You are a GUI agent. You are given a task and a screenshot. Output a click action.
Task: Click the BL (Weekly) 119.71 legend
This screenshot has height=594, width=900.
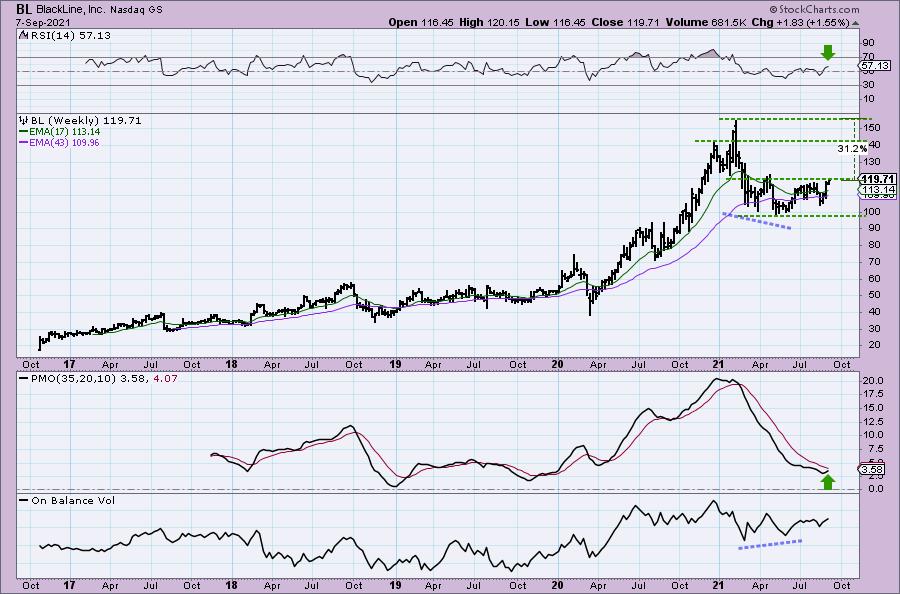(x=86, y=121)
